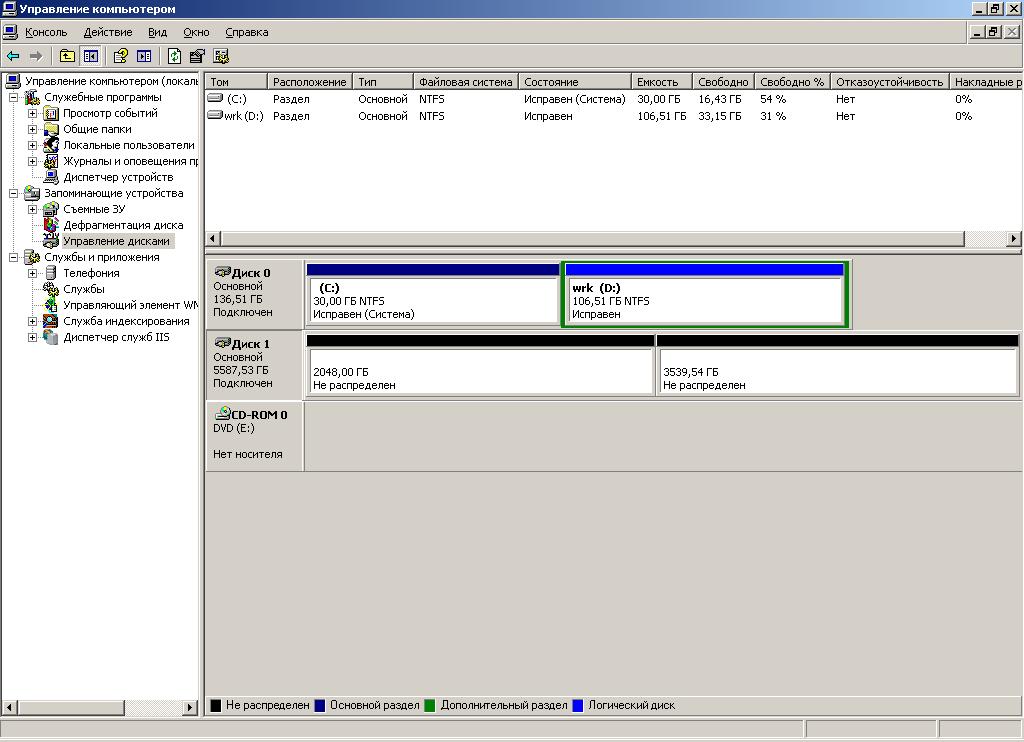Expand the Диспетчер служб IIS node
The image size is (1024, 742).
pos(33,337)
